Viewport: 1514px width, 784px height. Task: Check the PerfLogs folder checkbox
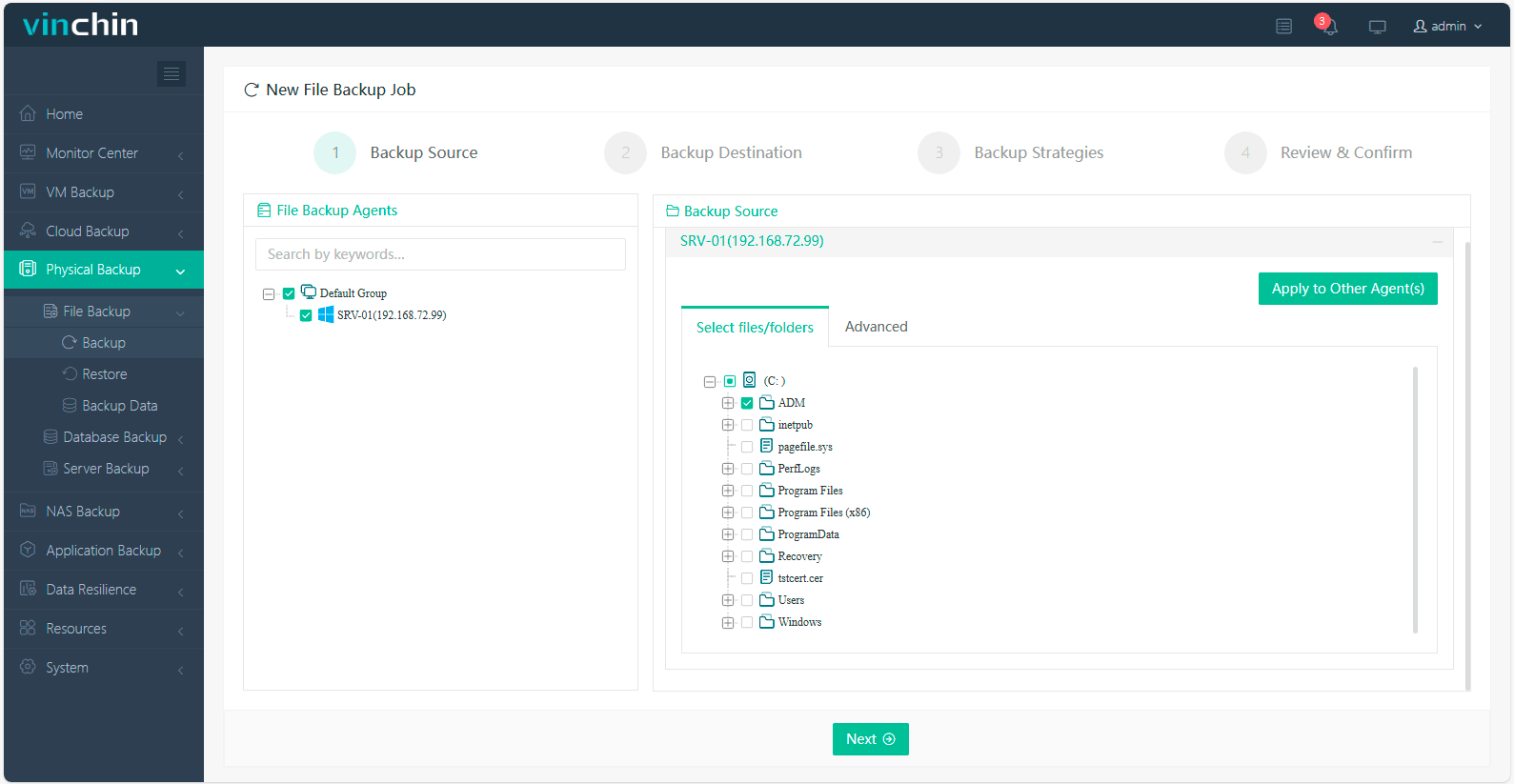[x=747, y=469]
